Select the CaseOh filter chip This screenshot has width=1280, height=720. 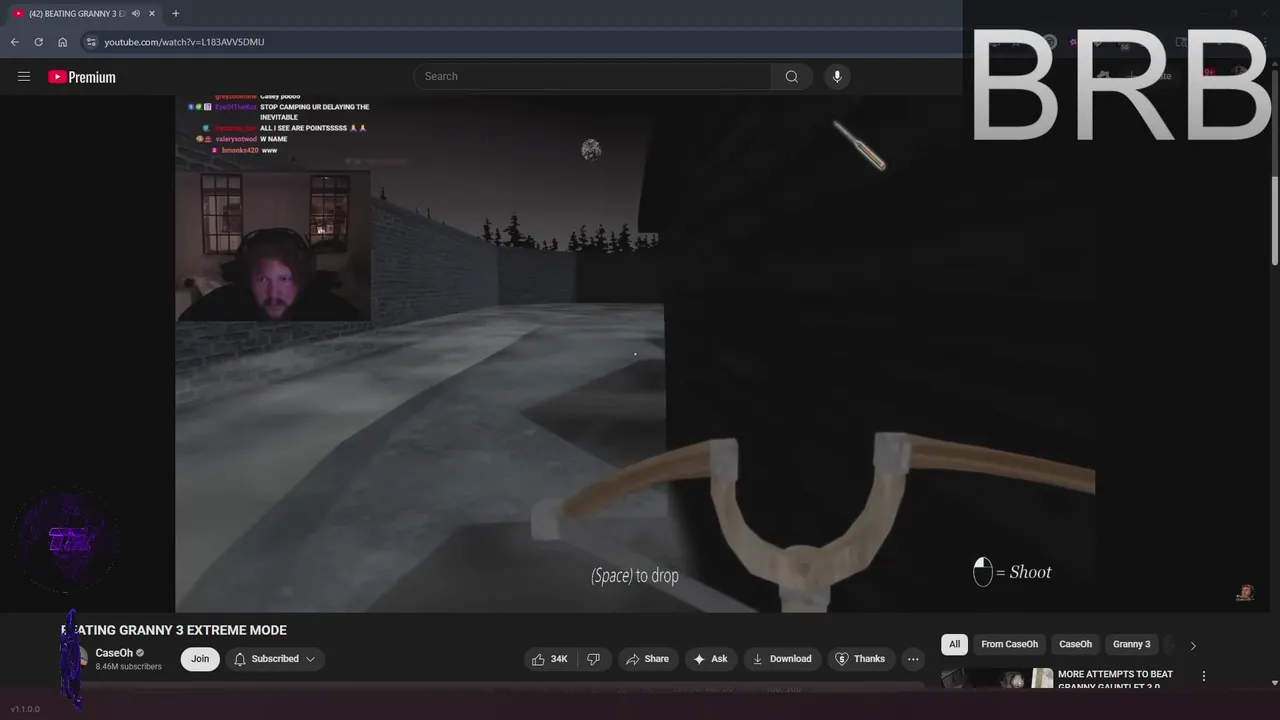click(x=1075, y=644)
